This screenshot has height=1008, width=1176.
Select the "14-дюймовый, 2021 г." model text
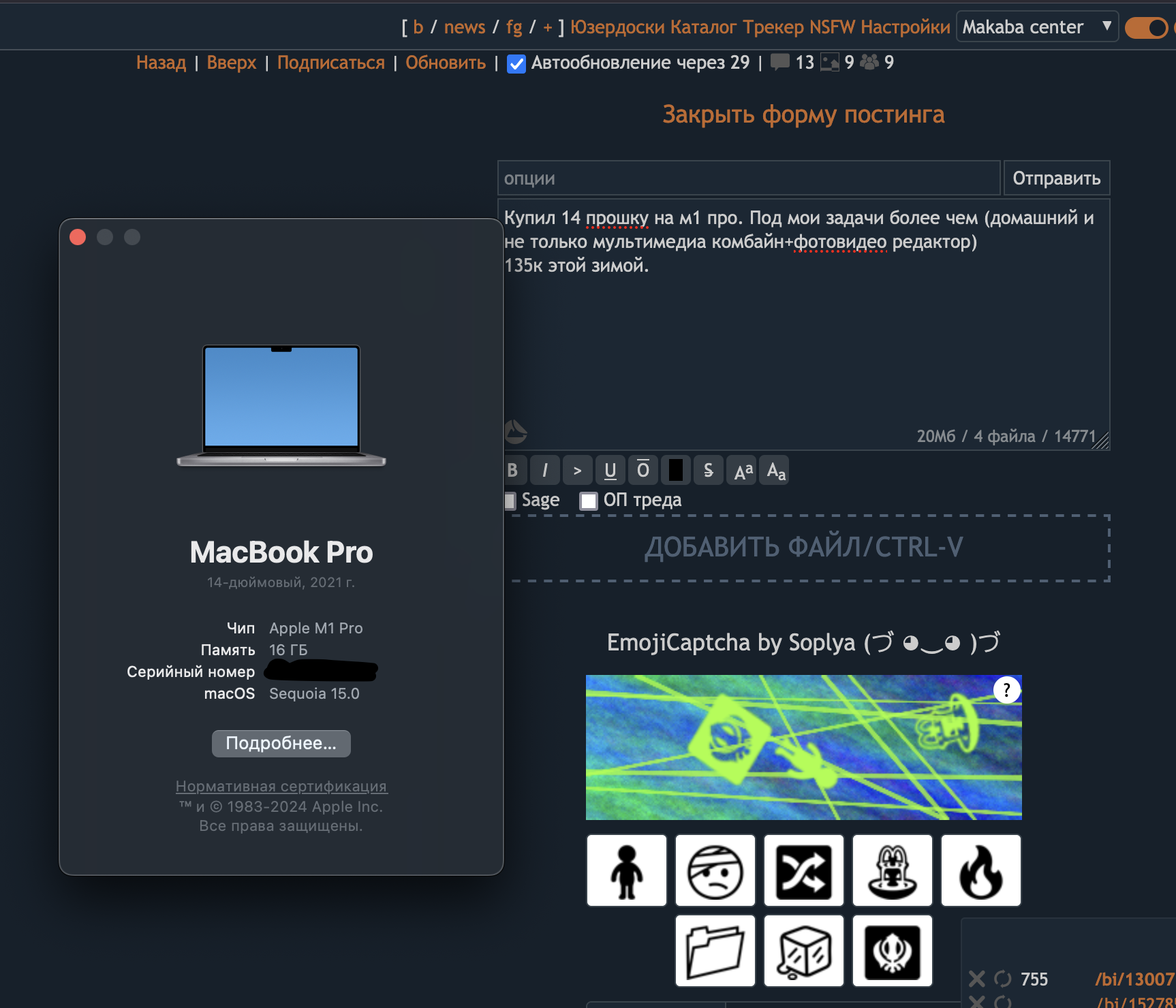pyautogui.click(x=281, y=582)
